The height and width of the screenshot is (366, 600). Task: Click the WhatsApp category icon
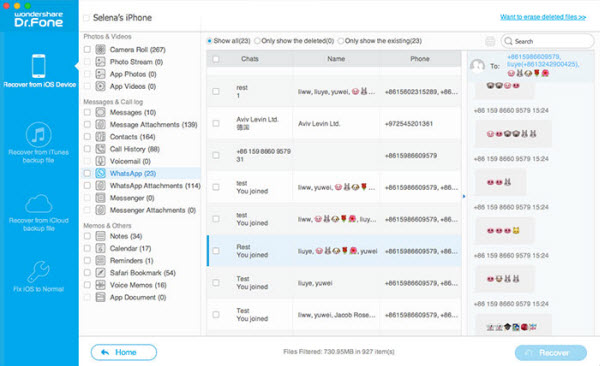[100, 173]
